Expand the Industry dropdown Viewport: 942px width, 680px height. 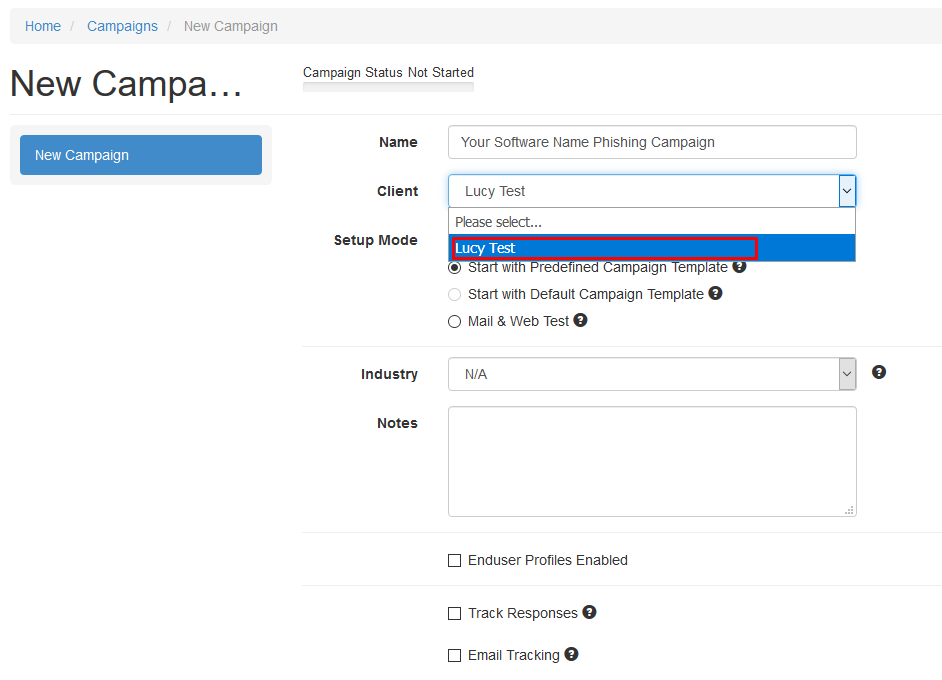(847, 374)
